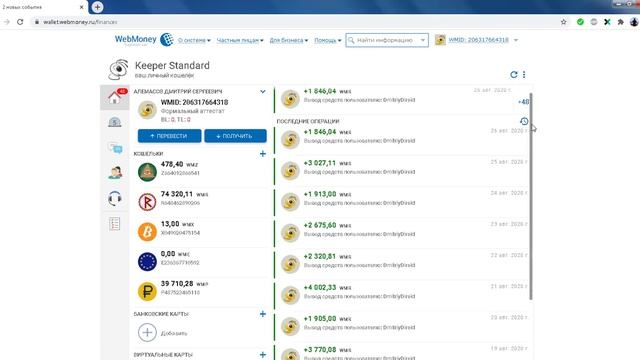The image size is (640, 360).
Task: Open the +3 770,08 WMR operation
Action: pos(402,352)
